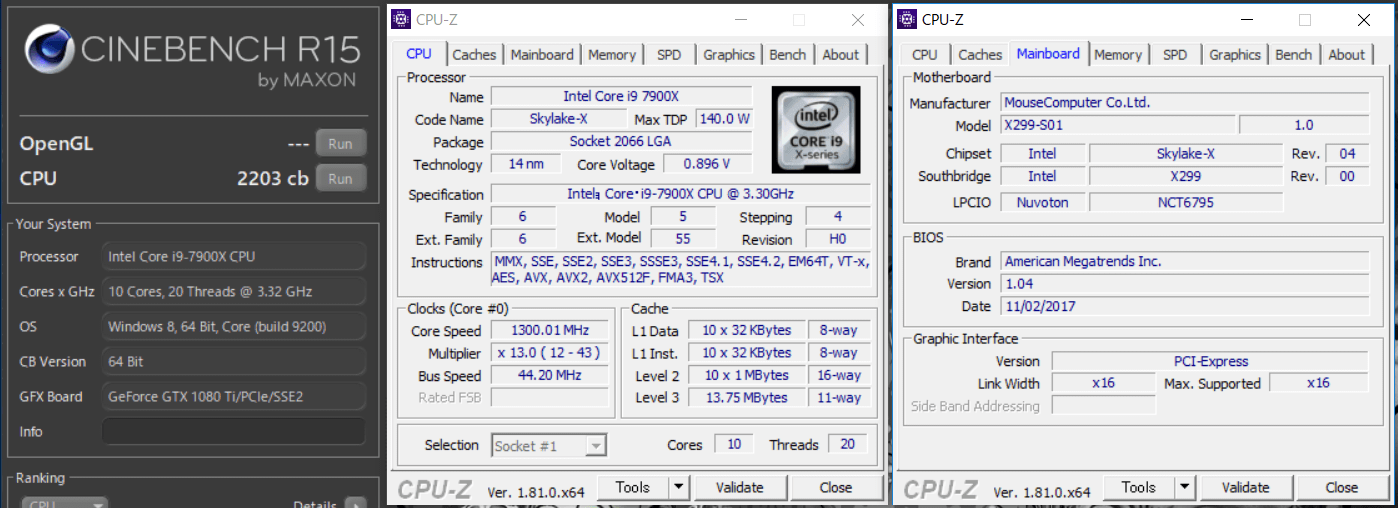This screenshot has height=508, width=1398.
Task: Select the motherboard Model 'X299-S01'
Action: pos(1117,125)
